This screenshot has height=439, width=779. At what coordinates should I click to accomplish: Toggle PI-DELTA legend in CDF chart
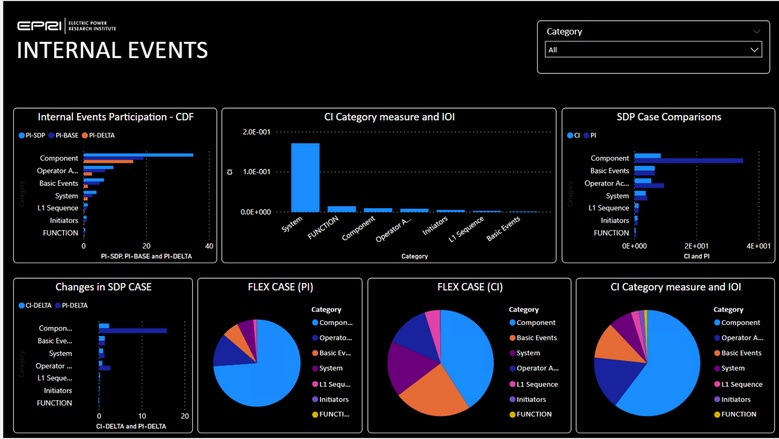[98, 135]
